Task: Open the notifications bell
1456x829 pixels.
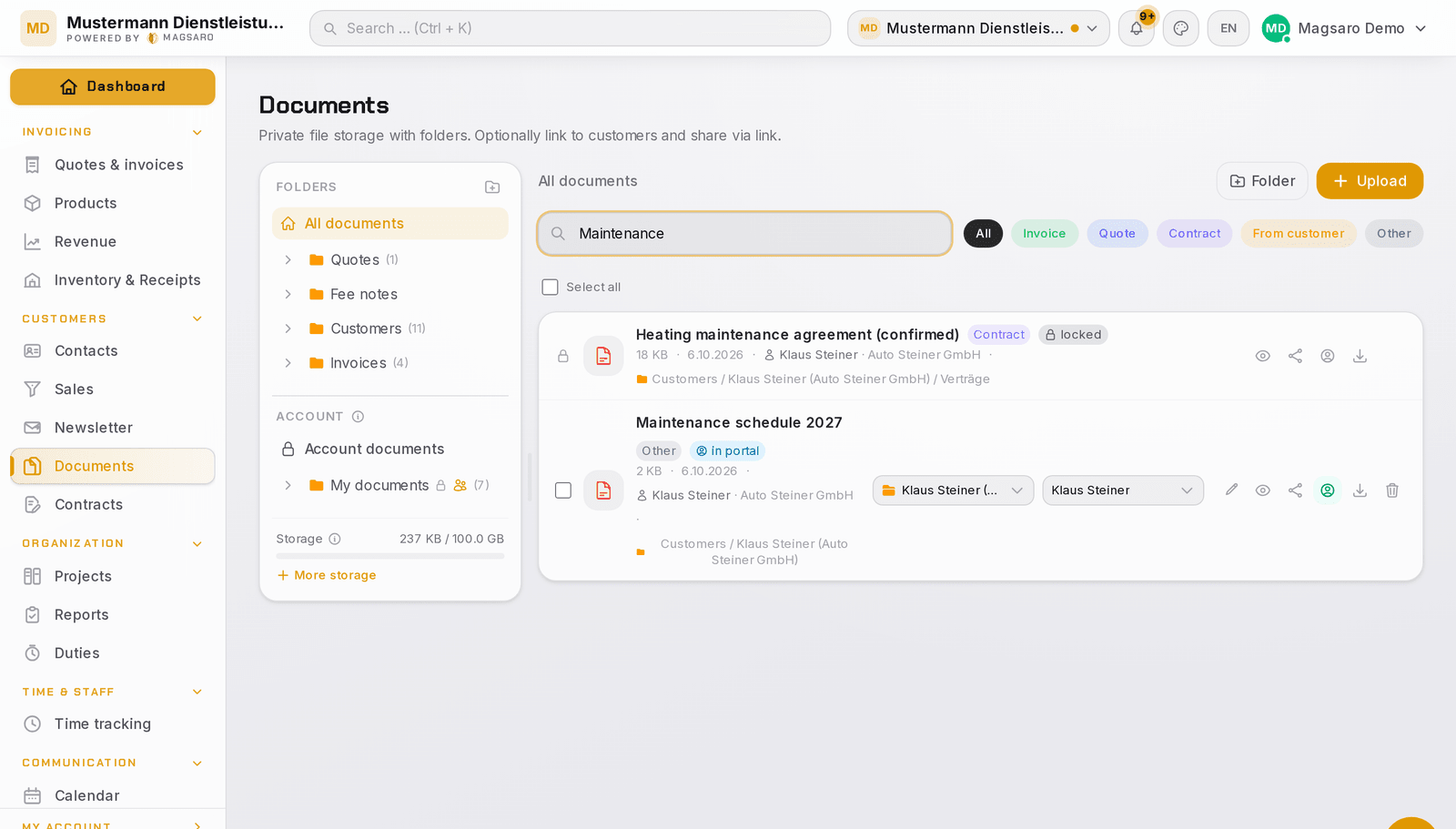Action: (x=1137, y=28)
